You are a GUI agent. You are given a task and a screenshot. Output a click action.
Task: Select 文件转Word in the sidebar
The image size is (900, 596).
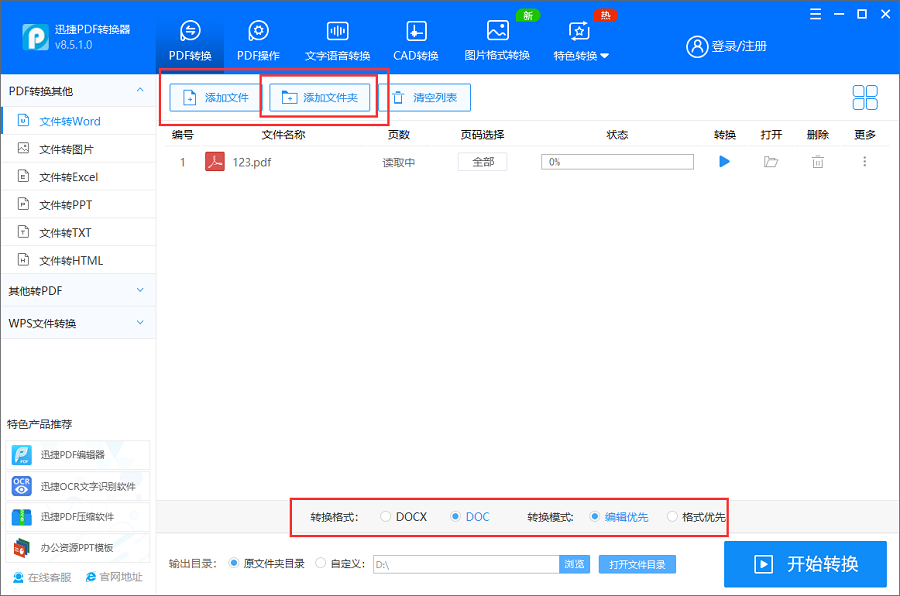[79, 121]
